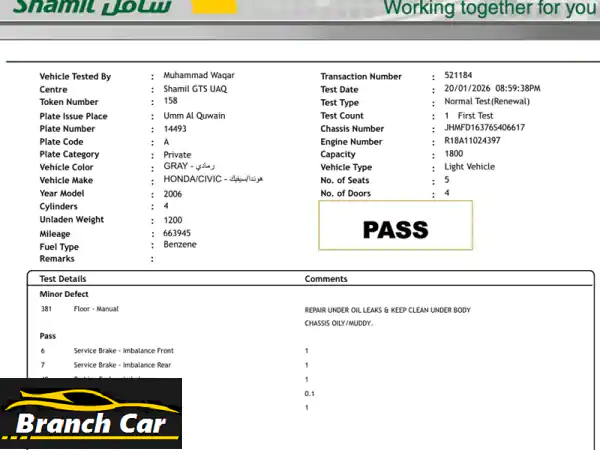Click the HONDA/CIVIC vehicle make value
The image size is (600, 450).
[194, 180]
